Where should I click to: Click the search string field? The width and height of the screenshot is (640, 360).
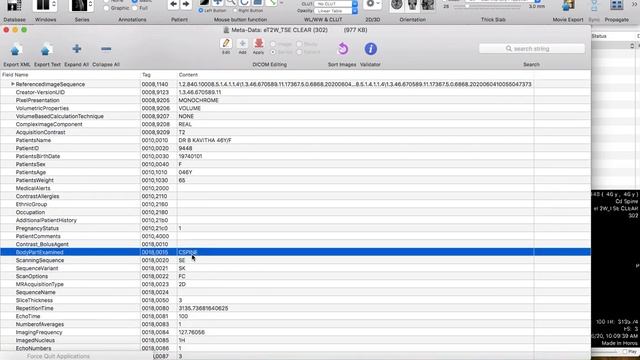[532, 49]
